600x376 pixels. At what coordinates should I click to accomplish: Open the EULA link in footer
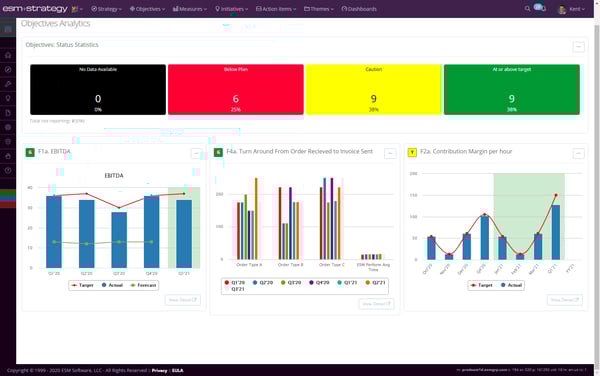point(177,370)
